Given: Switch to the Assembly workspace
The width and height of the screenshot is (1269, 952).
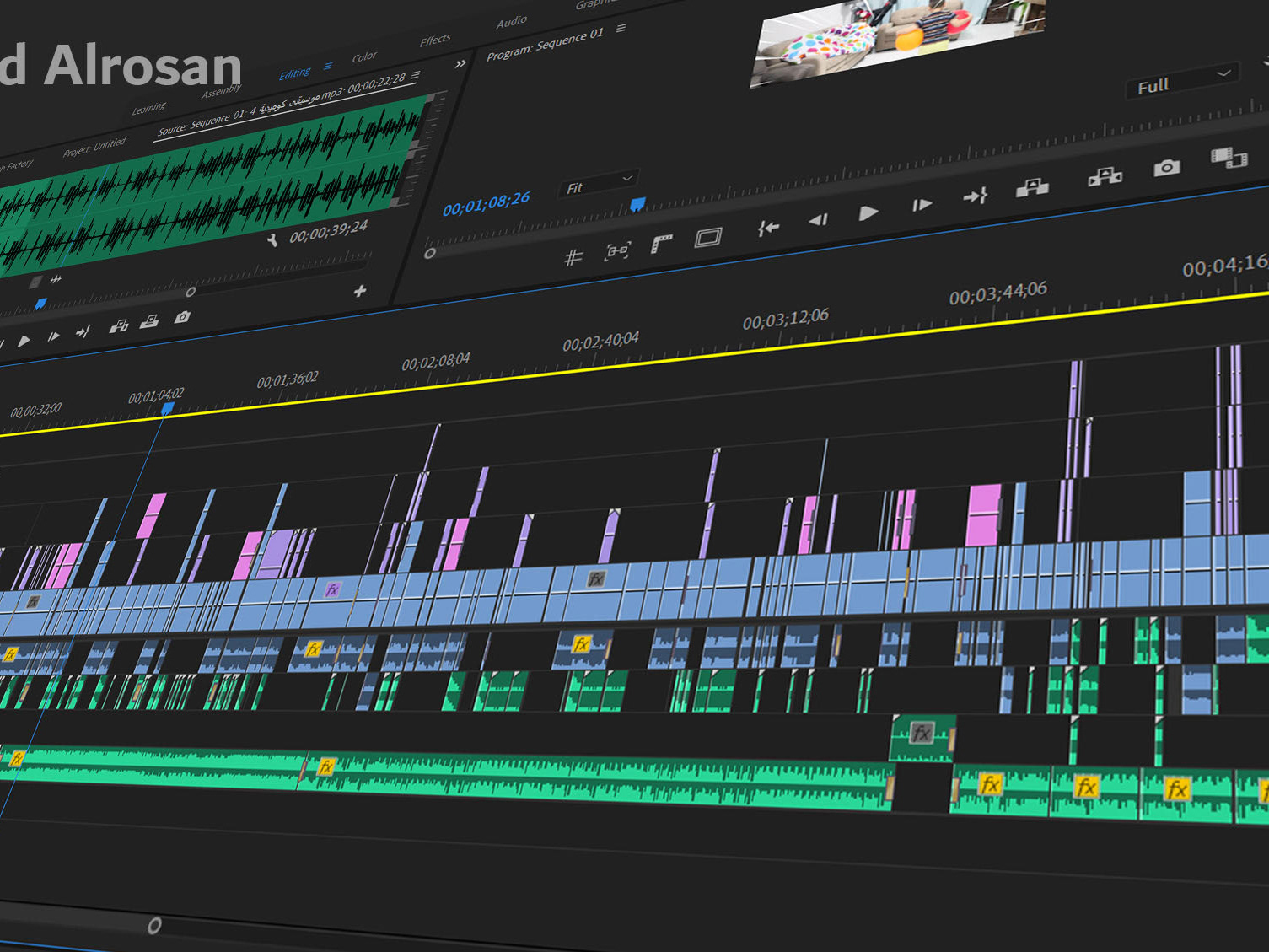Looking at the screenshot, I should [221, 91].
